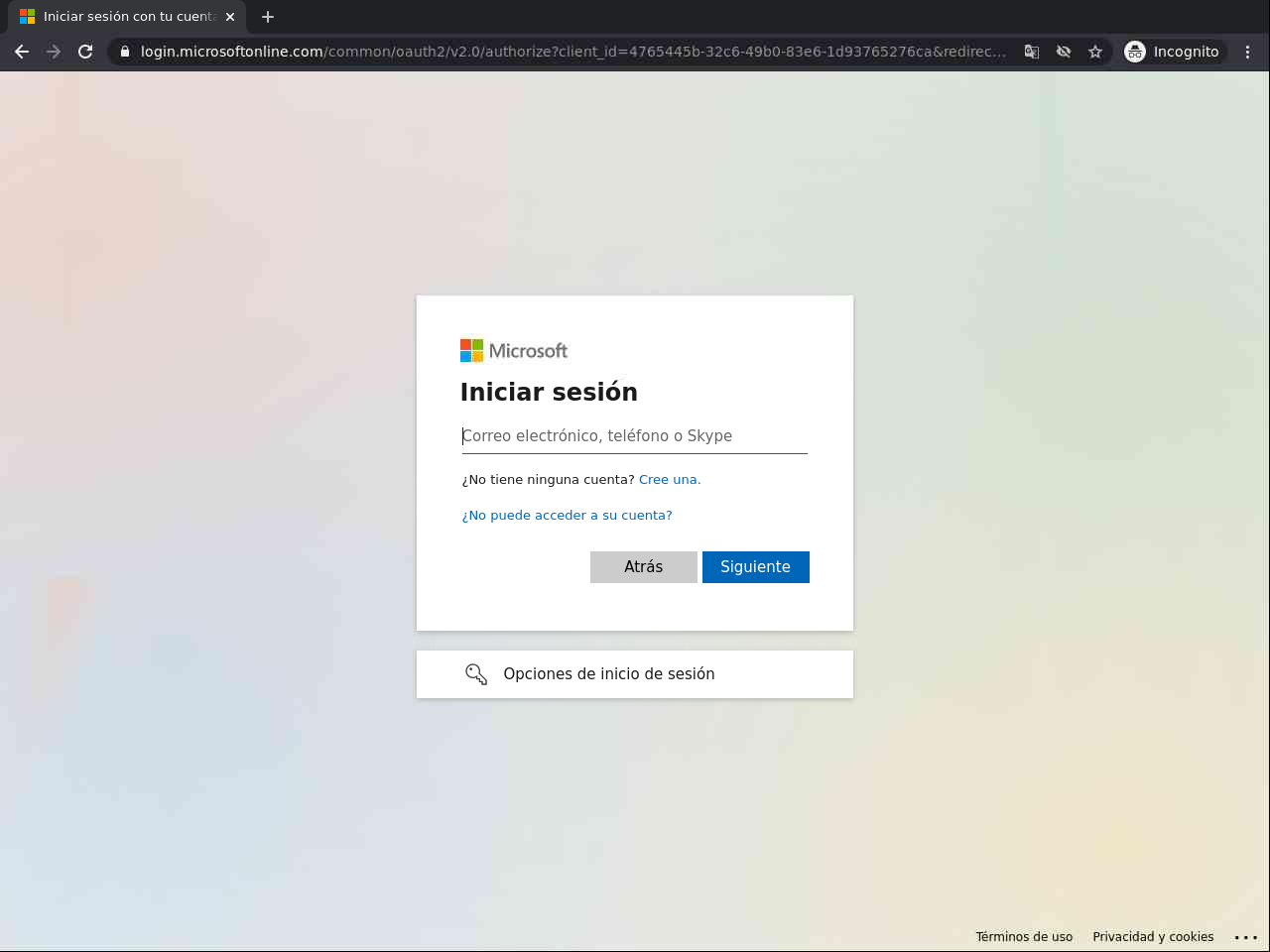Open Privacidad y cookies link
Viewport: 1270px width, 952px height.
tap(1153, 937)
